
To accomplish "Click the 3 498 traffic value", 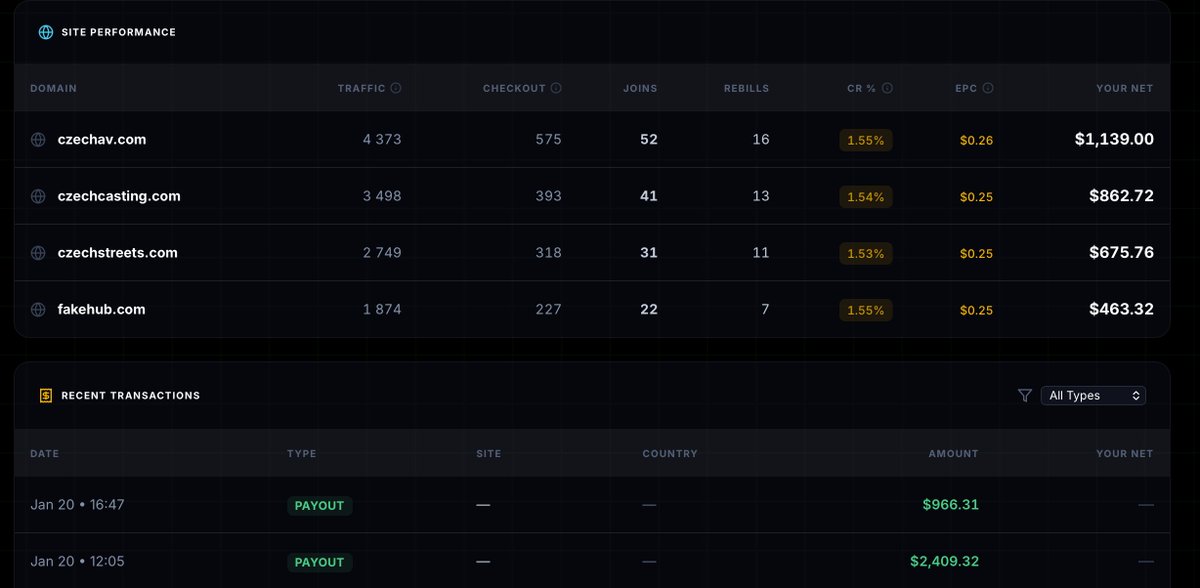I will pyautogui.click(x=382, y=197).
